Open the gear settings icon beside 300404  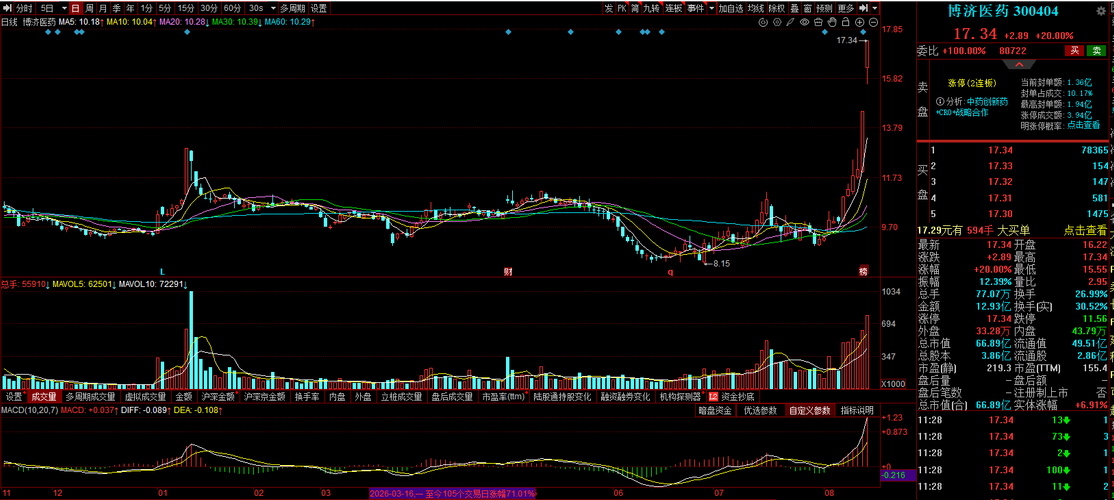point(1101,11)
